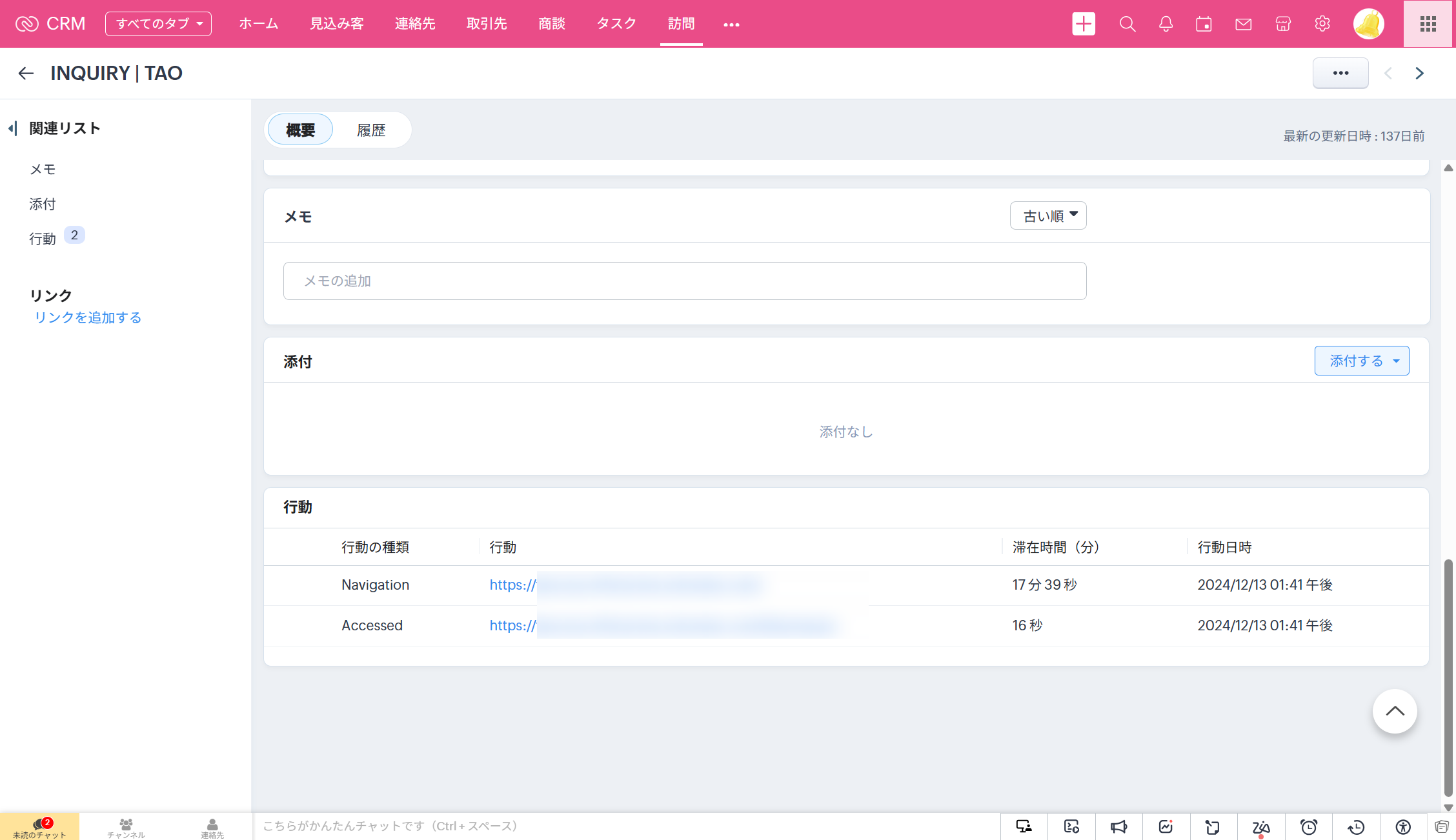Open the apps grid launcher icon
The image size is (1456, 840).
pos(1428,24)
